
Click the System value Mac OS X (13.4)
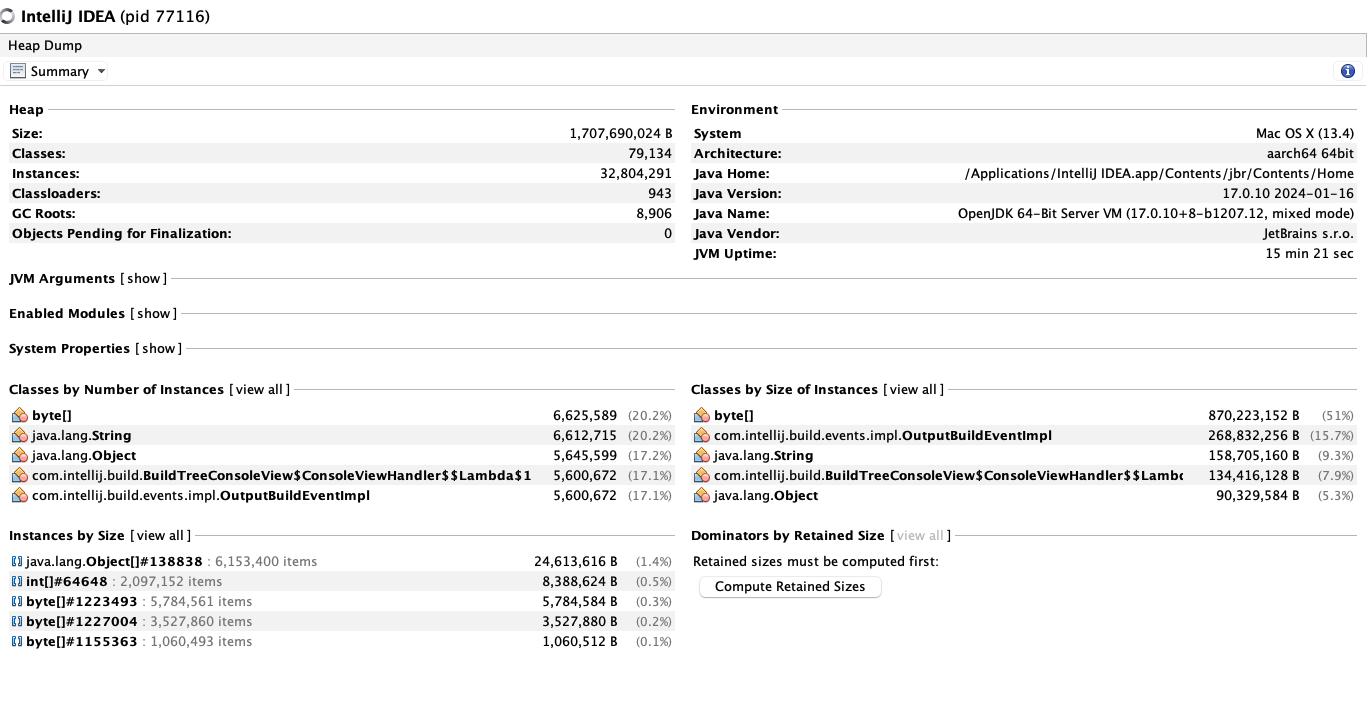tap(1305, 134)
